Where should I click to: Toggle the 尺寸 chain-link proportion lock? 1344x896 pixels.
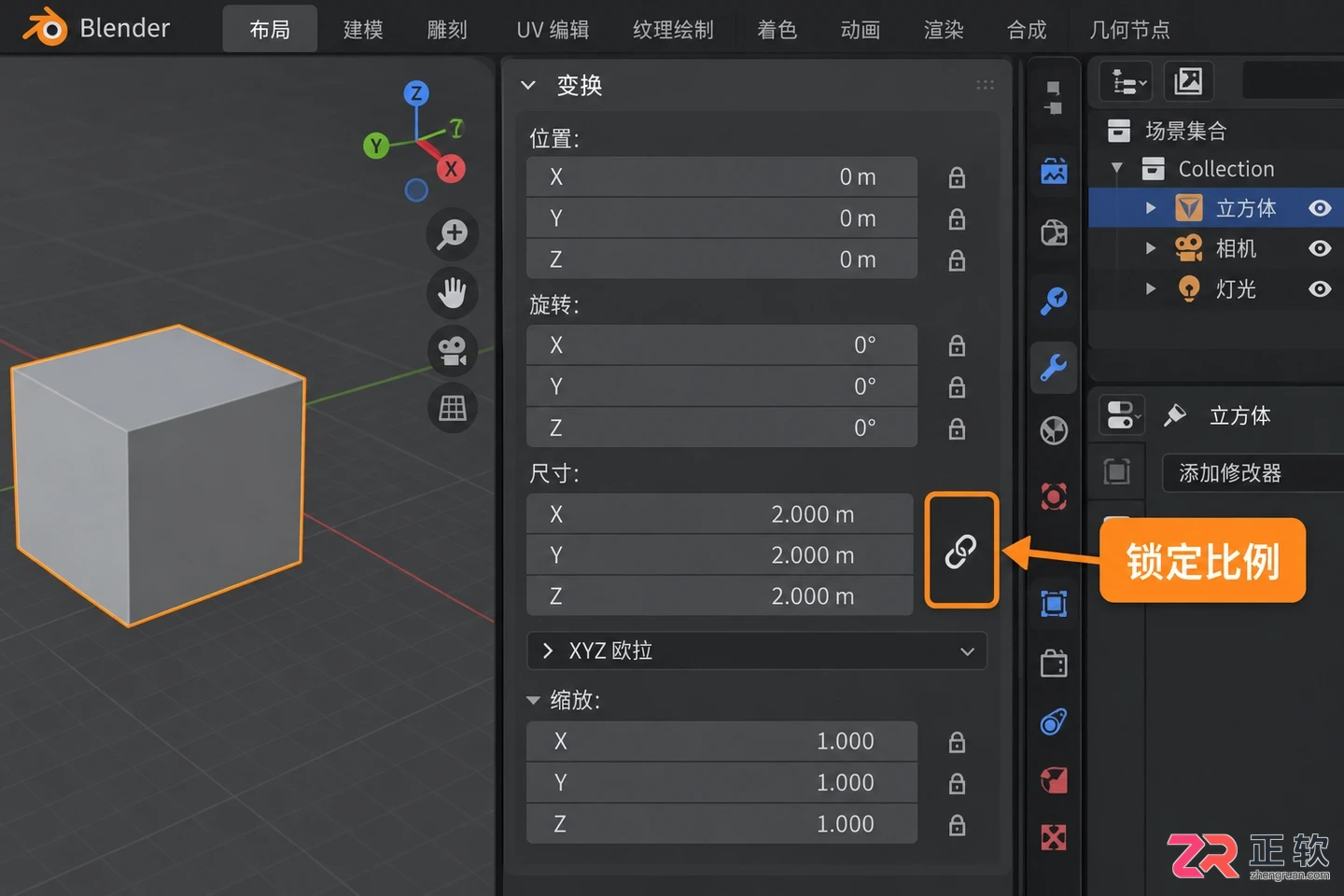pyautogui.click(x=961, y=552)
